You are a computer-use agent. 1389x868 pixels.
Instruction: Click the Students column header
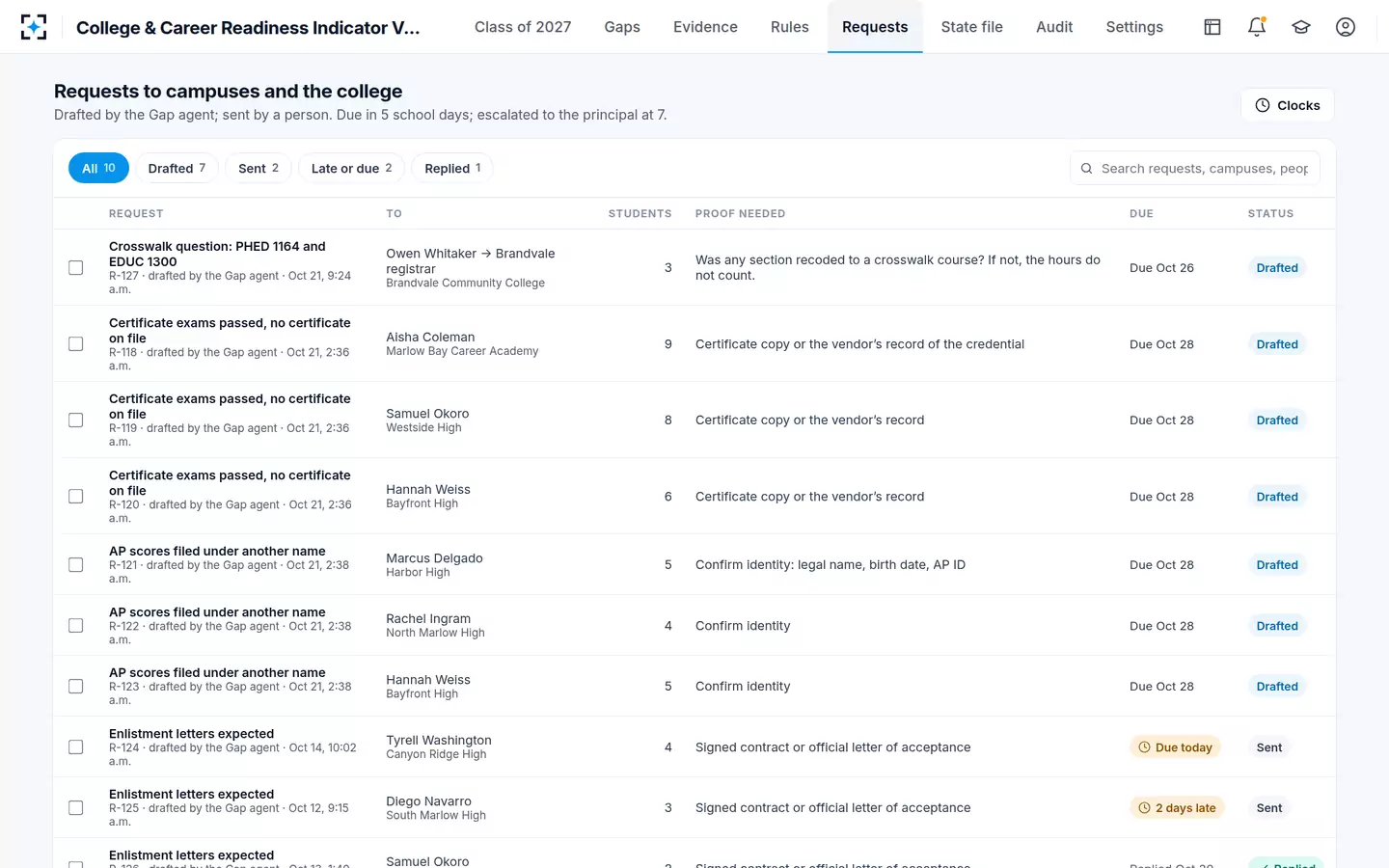(x=640, y=214)
